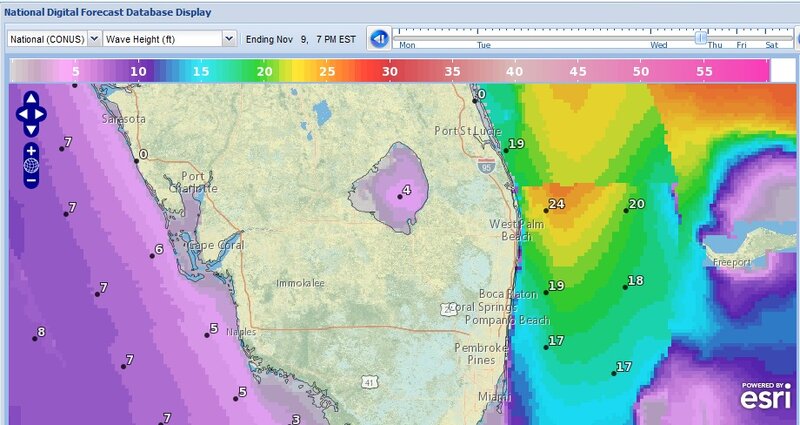
Task: Zoom in with the plus button
Action: click(x=31, y=150)
